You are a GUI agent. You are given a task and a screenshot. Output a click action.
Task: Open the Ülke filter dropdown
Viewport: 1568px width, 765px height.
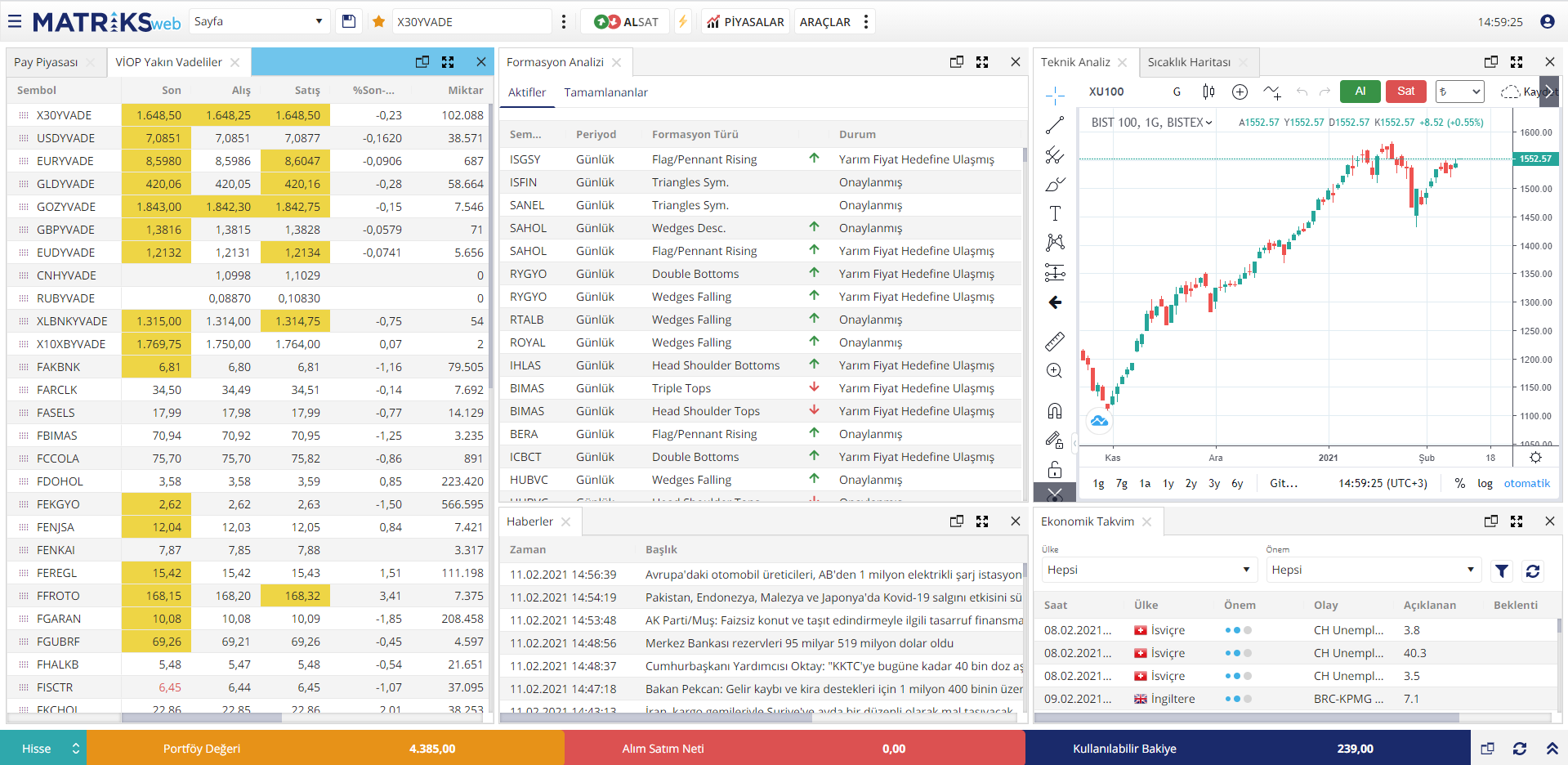coord(1148,570)
